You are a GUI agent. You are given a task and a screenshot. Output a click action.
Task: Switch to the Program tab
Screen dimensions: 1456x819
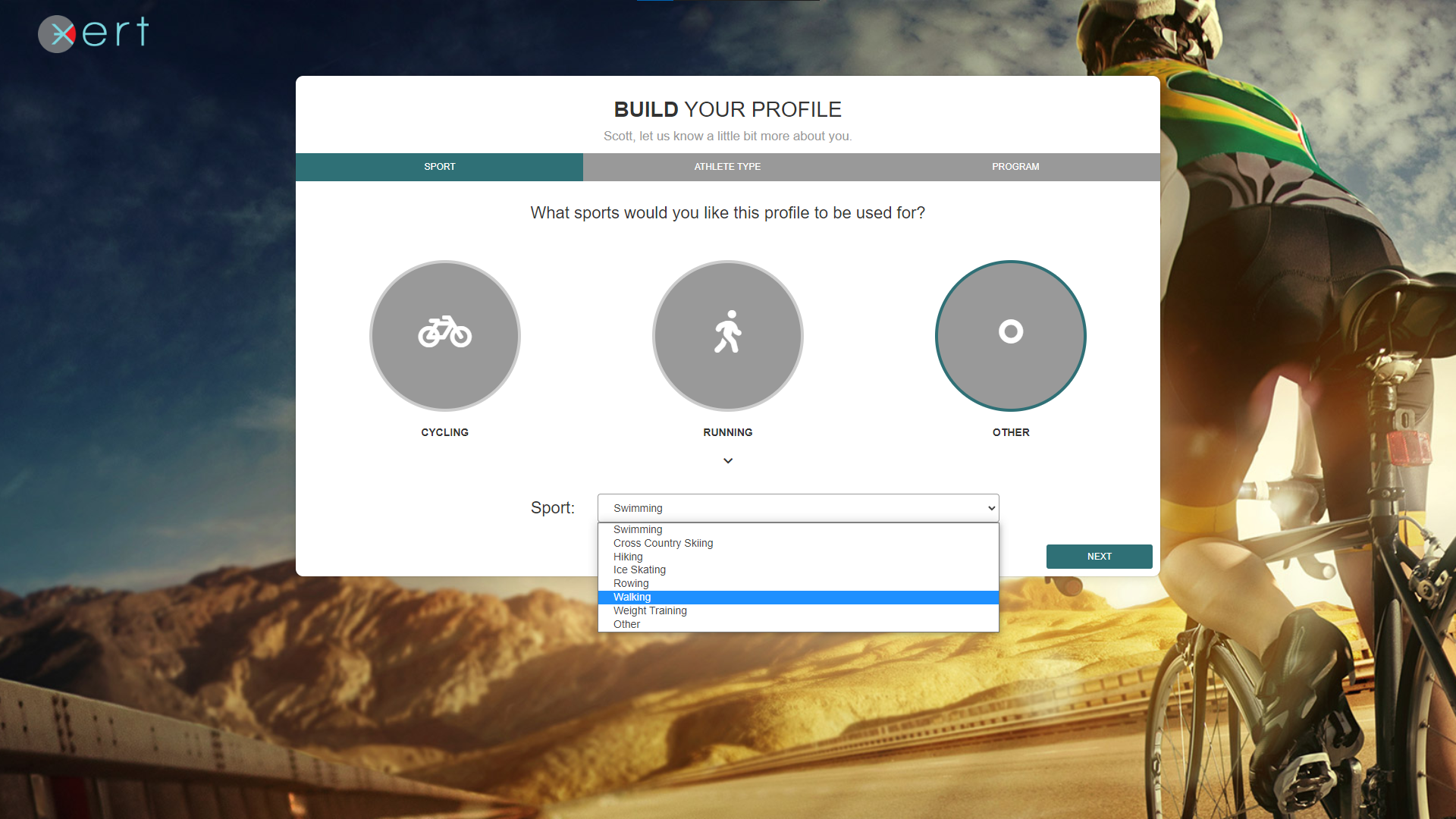pos(1015,167)
